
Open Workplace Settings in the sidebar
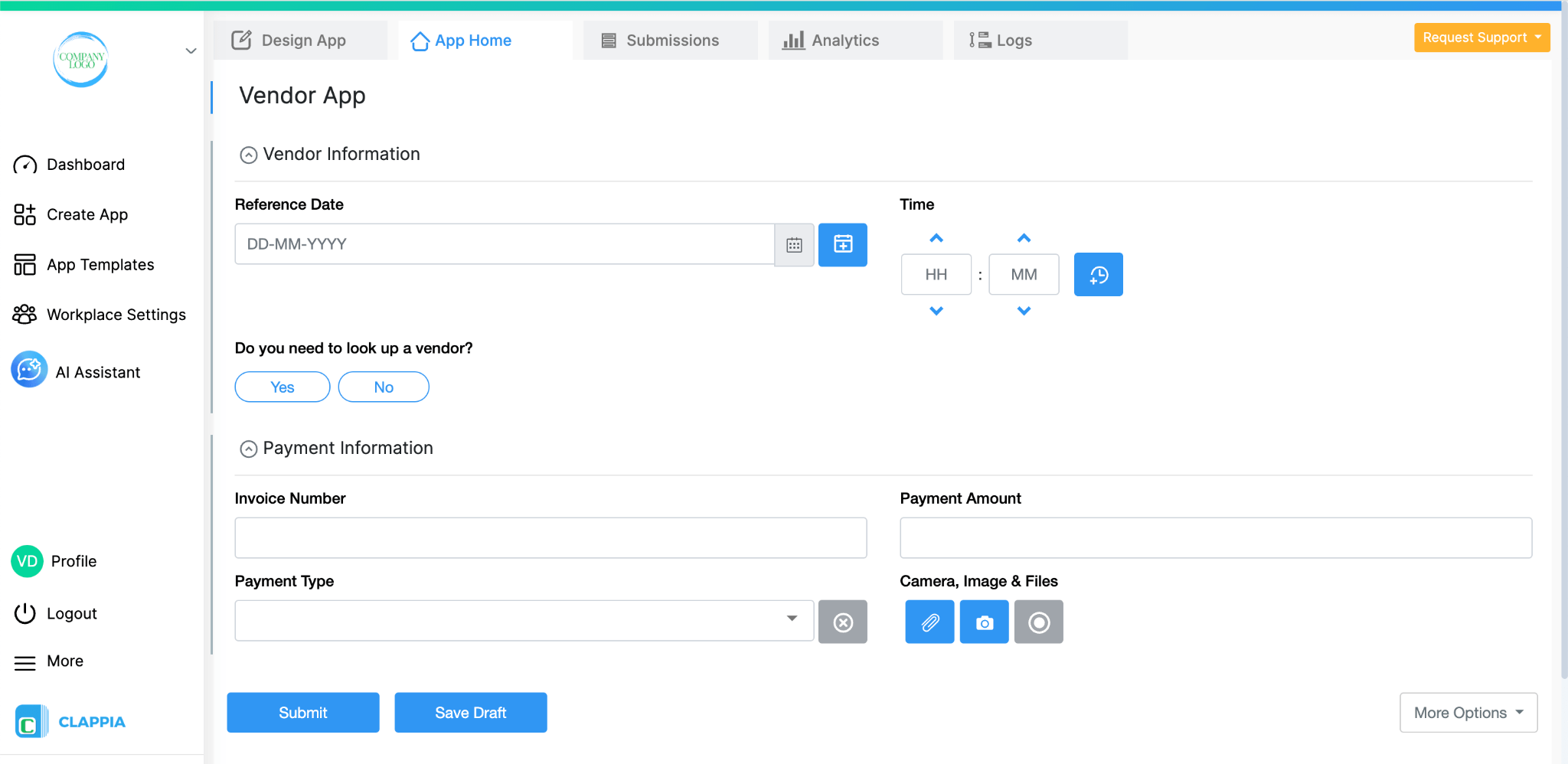[x=116, y=314]
